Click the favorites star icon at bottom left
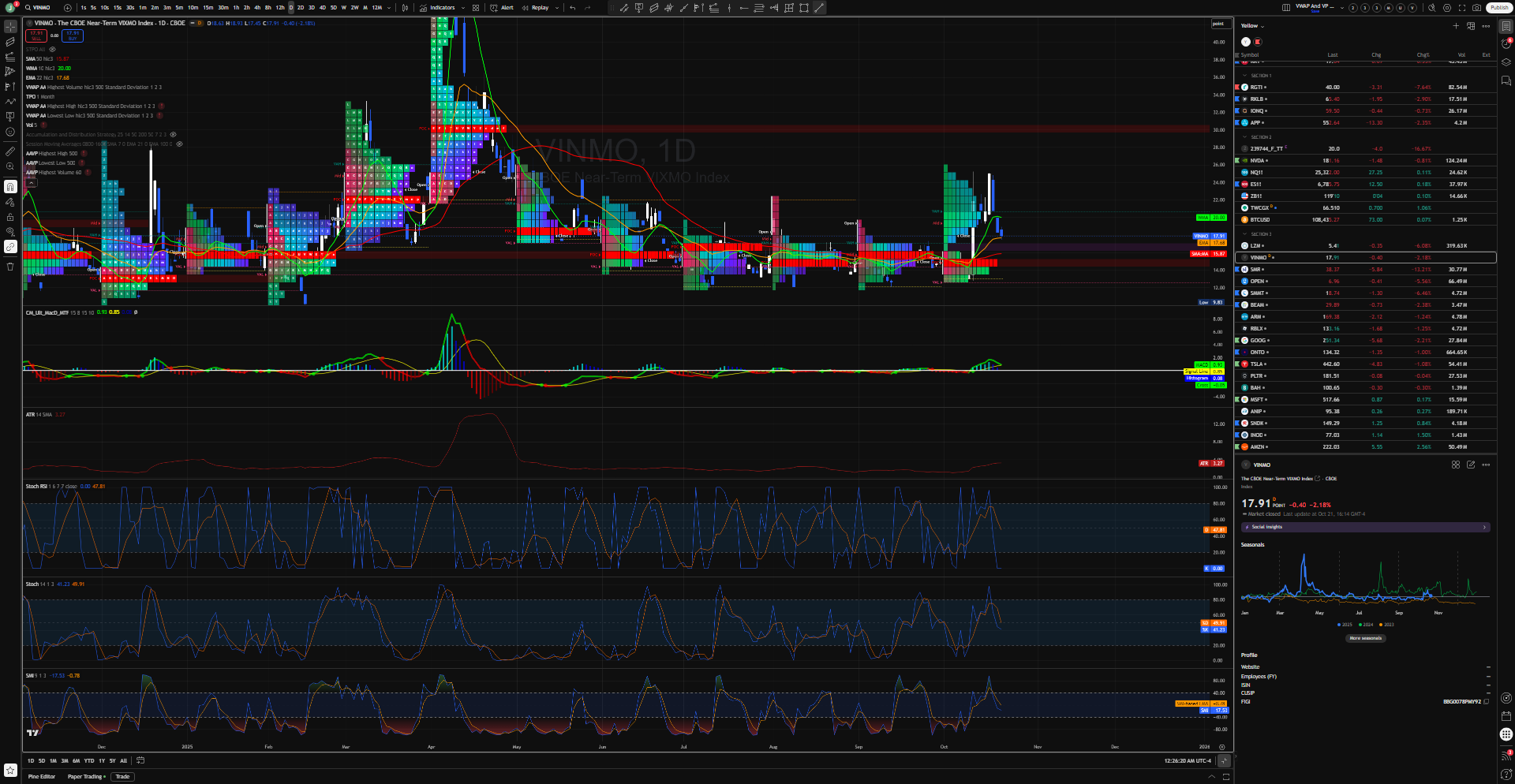Screen dimensions: 1515x784 click(10, 770)
